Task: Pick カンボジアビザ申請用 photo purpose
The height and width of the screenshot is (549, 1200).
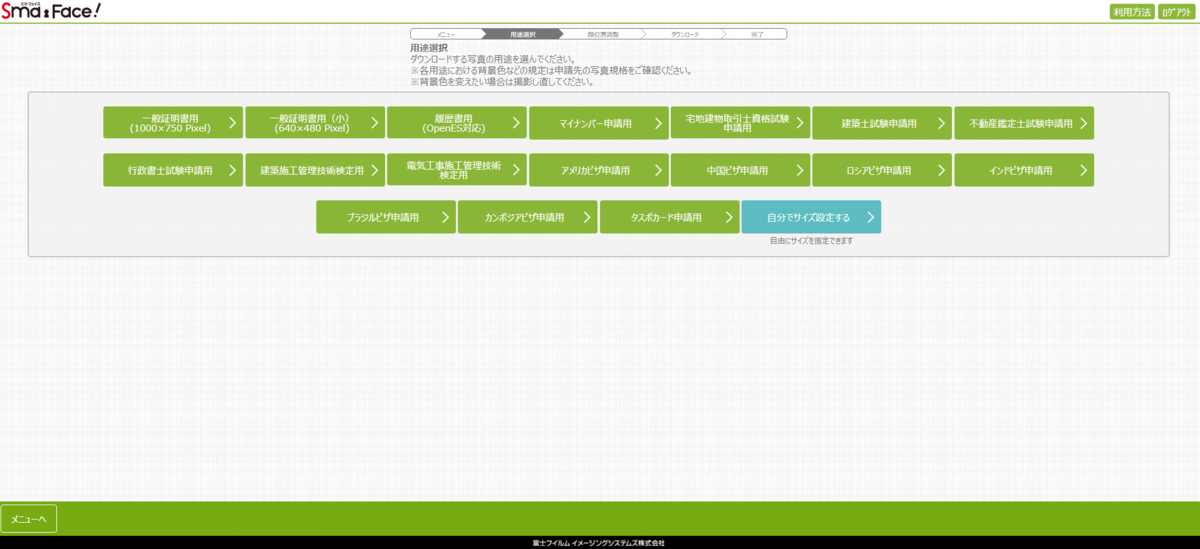Action: pyautogui.click(x=527, y=217)
